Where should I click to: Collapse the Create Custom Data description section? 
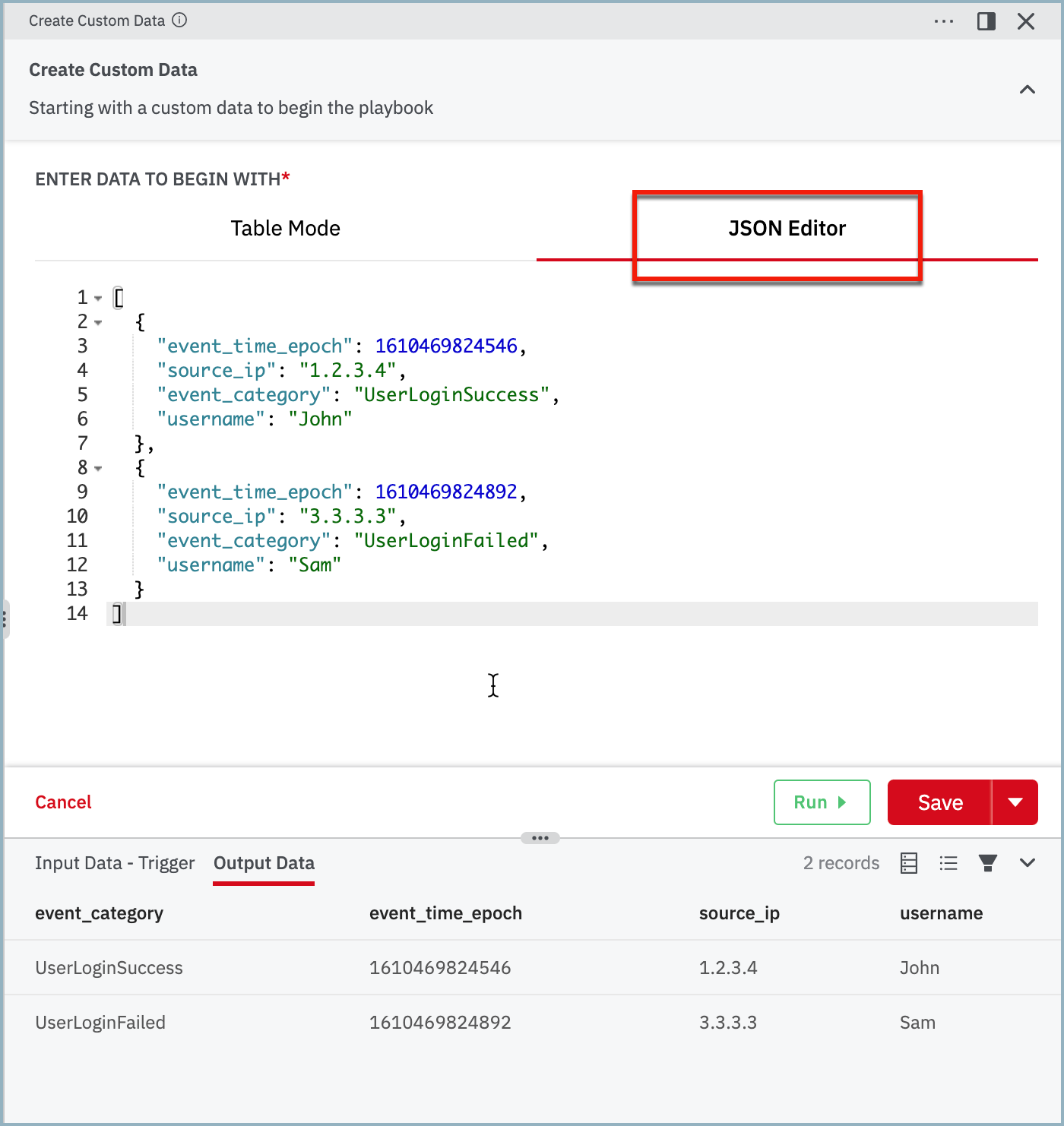coord(1028,90)
